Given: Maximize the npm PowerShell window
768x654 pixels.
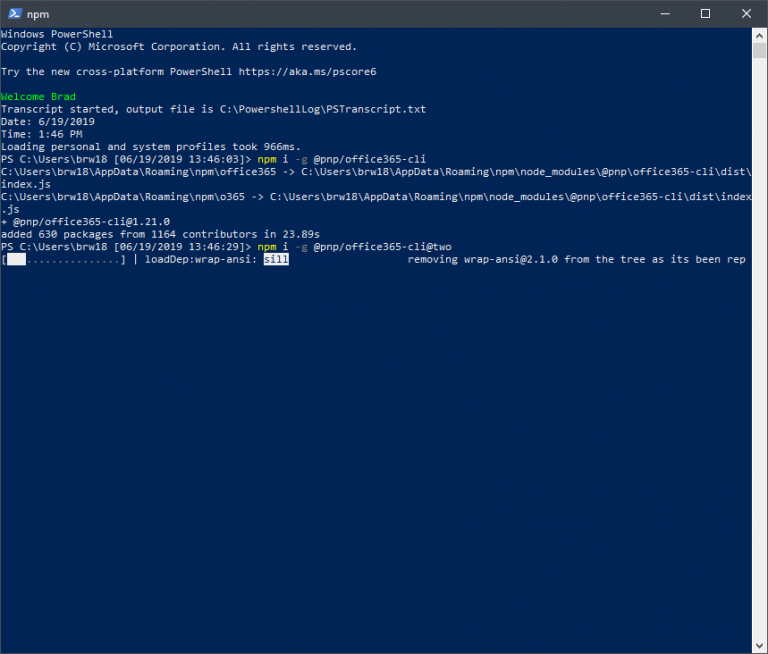Looking at the screenshot, I should [705, 14].
